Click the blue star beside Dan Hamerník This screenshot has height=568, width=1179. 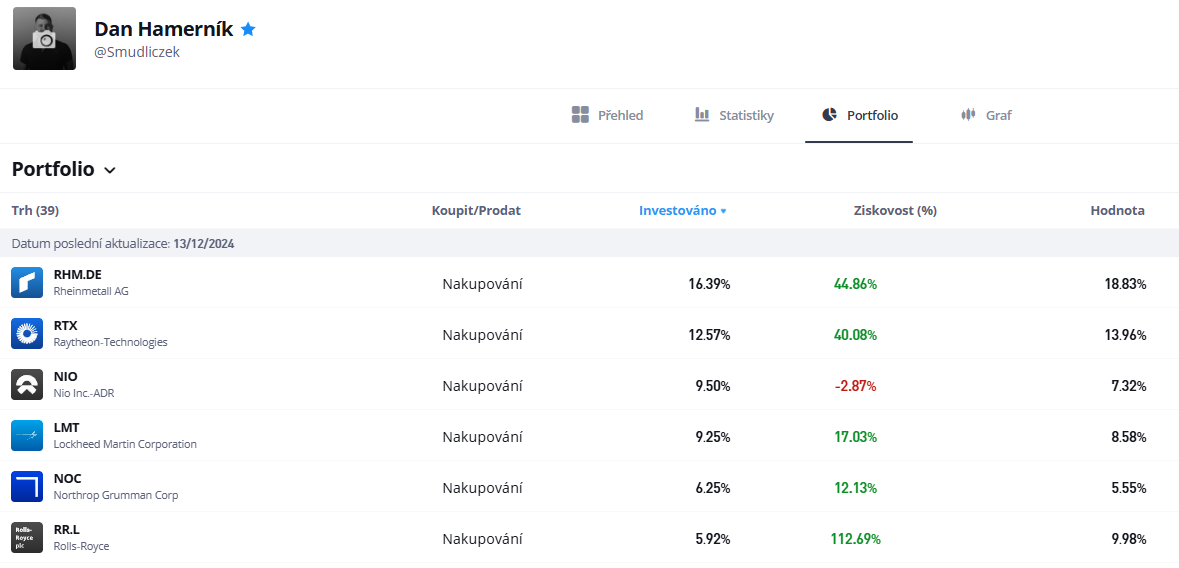[248, 29]
